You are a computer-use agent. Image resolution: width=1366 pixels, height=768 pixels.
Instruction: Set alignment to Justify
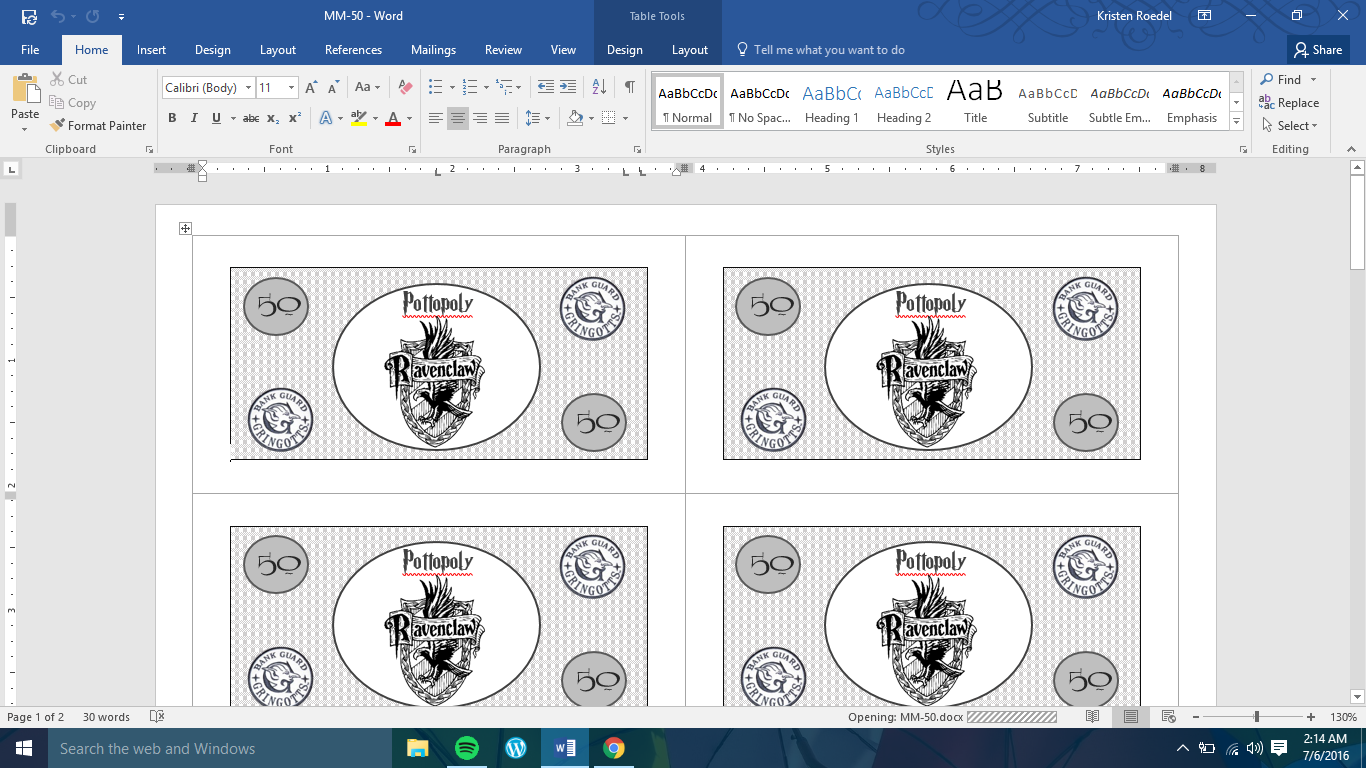point(502,118)
